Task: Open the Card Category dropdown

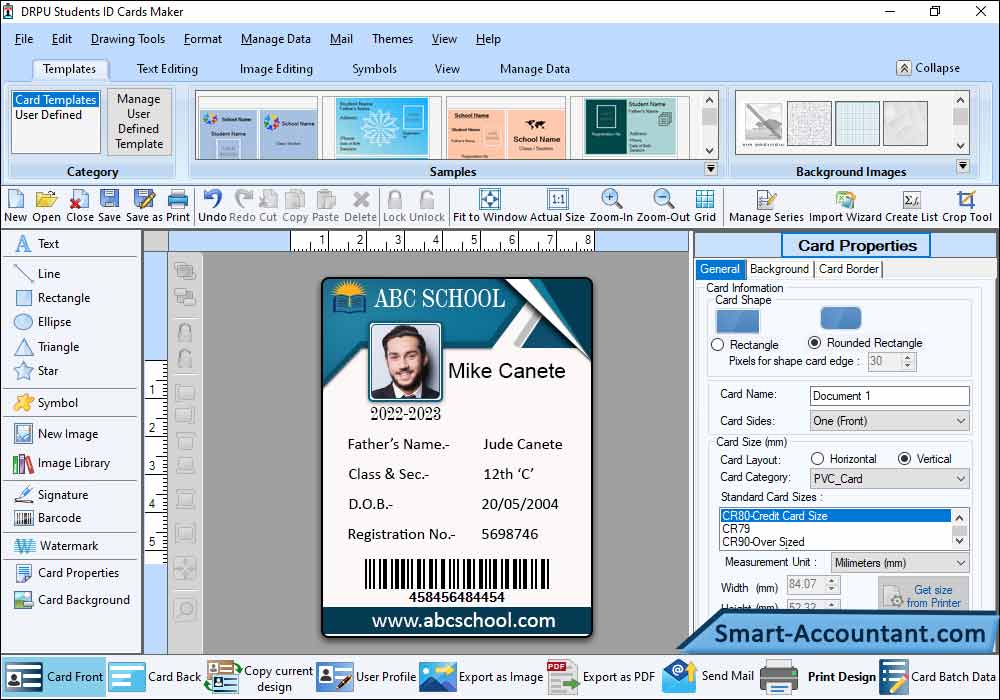Action: tap(889, 479)
